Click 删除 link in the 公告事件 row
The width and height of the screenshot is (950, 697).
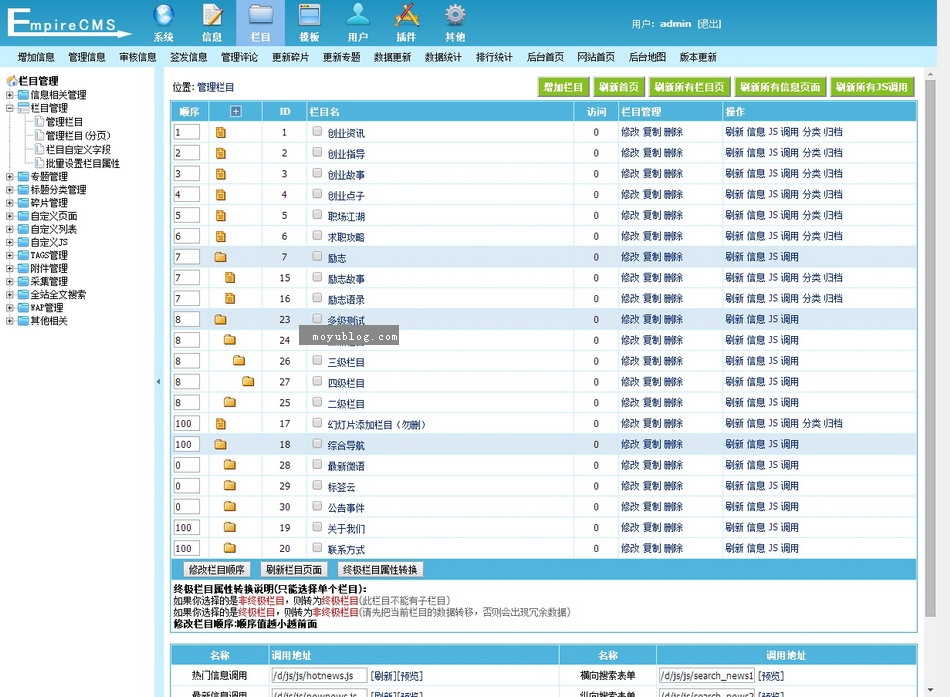[x=673, y=507]
